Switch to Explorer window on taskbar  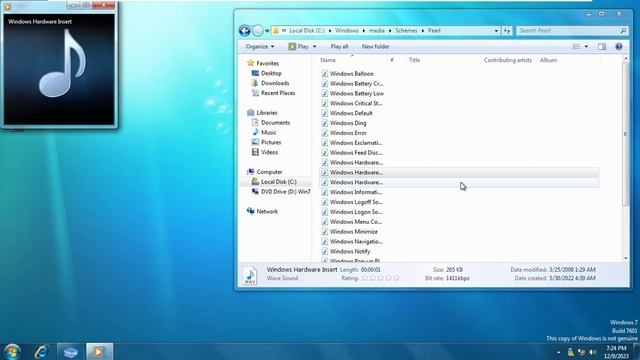70,351
